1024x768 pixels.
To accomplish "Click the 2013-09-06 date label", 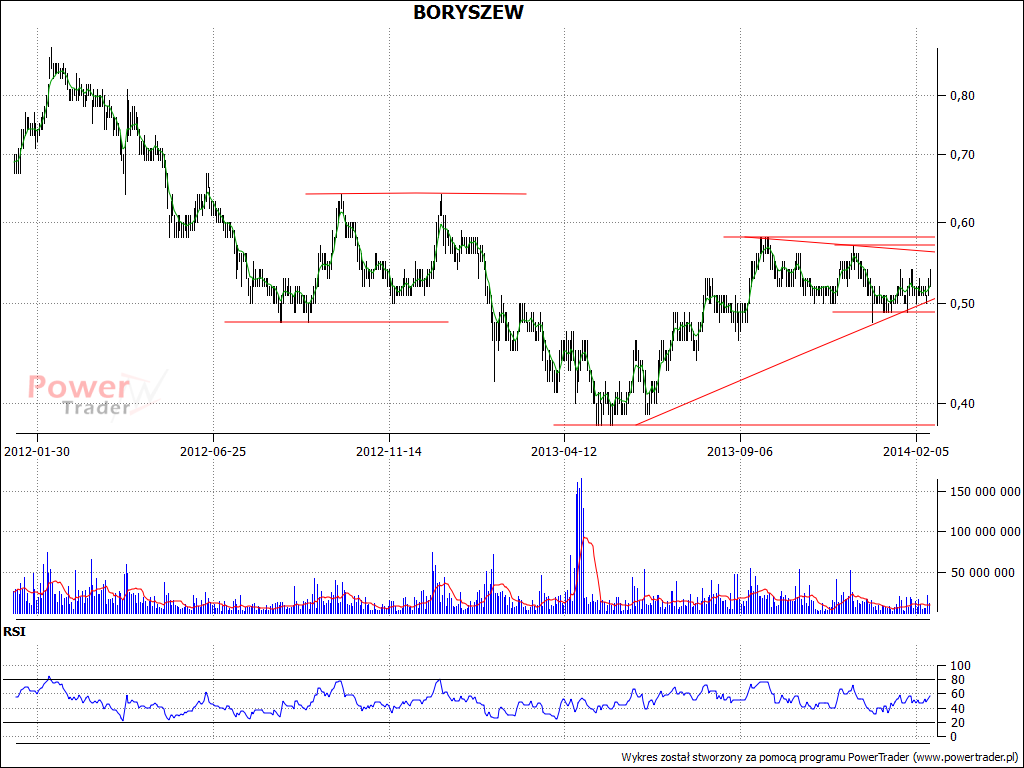I will 741,451.
